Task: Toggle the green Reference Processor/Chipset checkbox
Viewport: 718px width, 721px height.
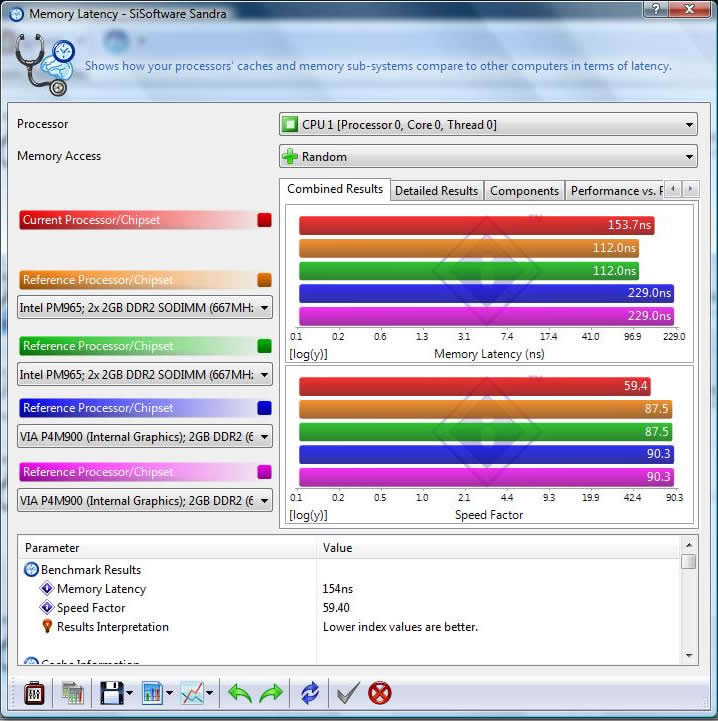Action: pyautogui.click(x=264, y=346)
